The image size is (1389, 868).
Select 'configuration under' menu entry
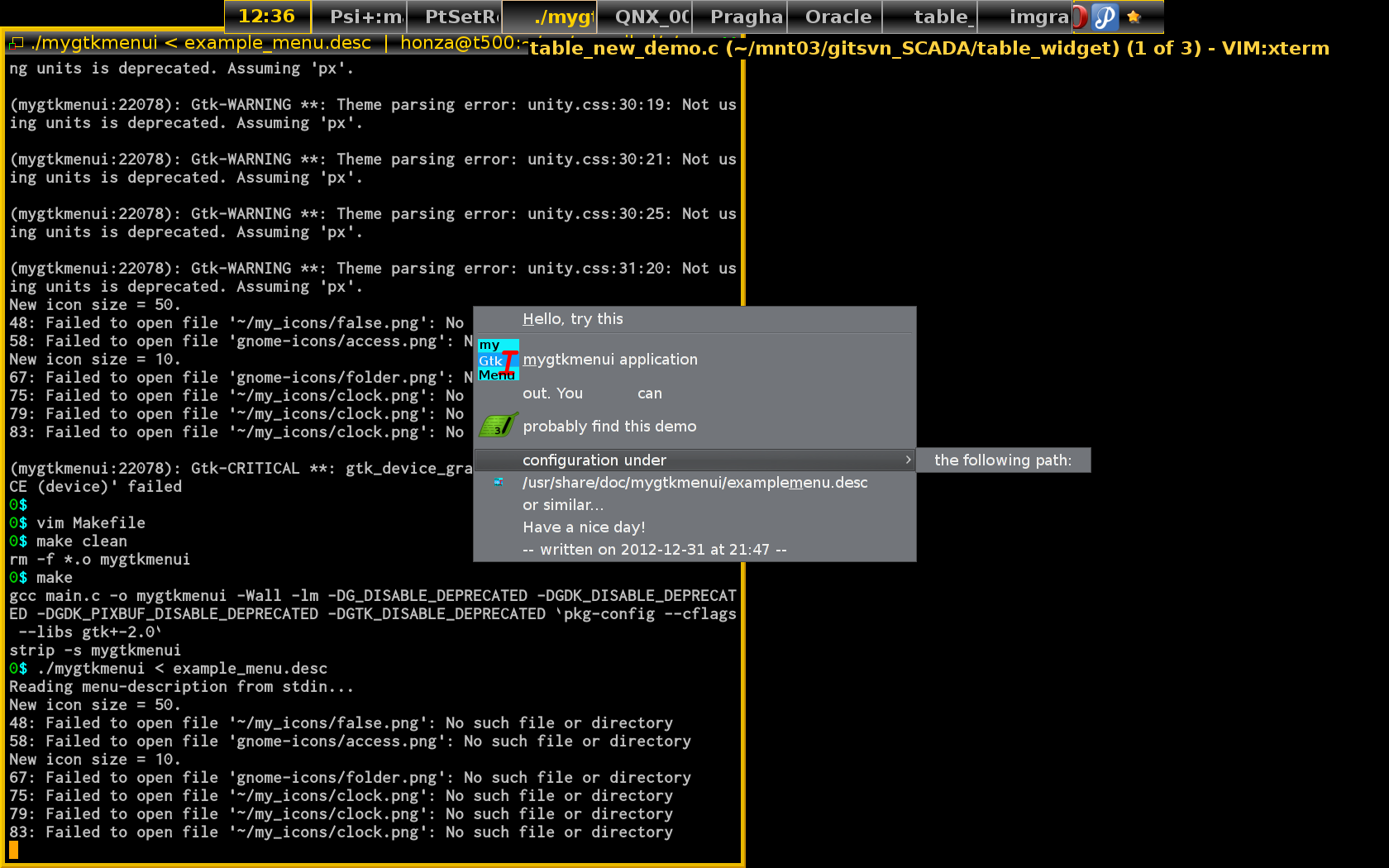coord(694,460)
